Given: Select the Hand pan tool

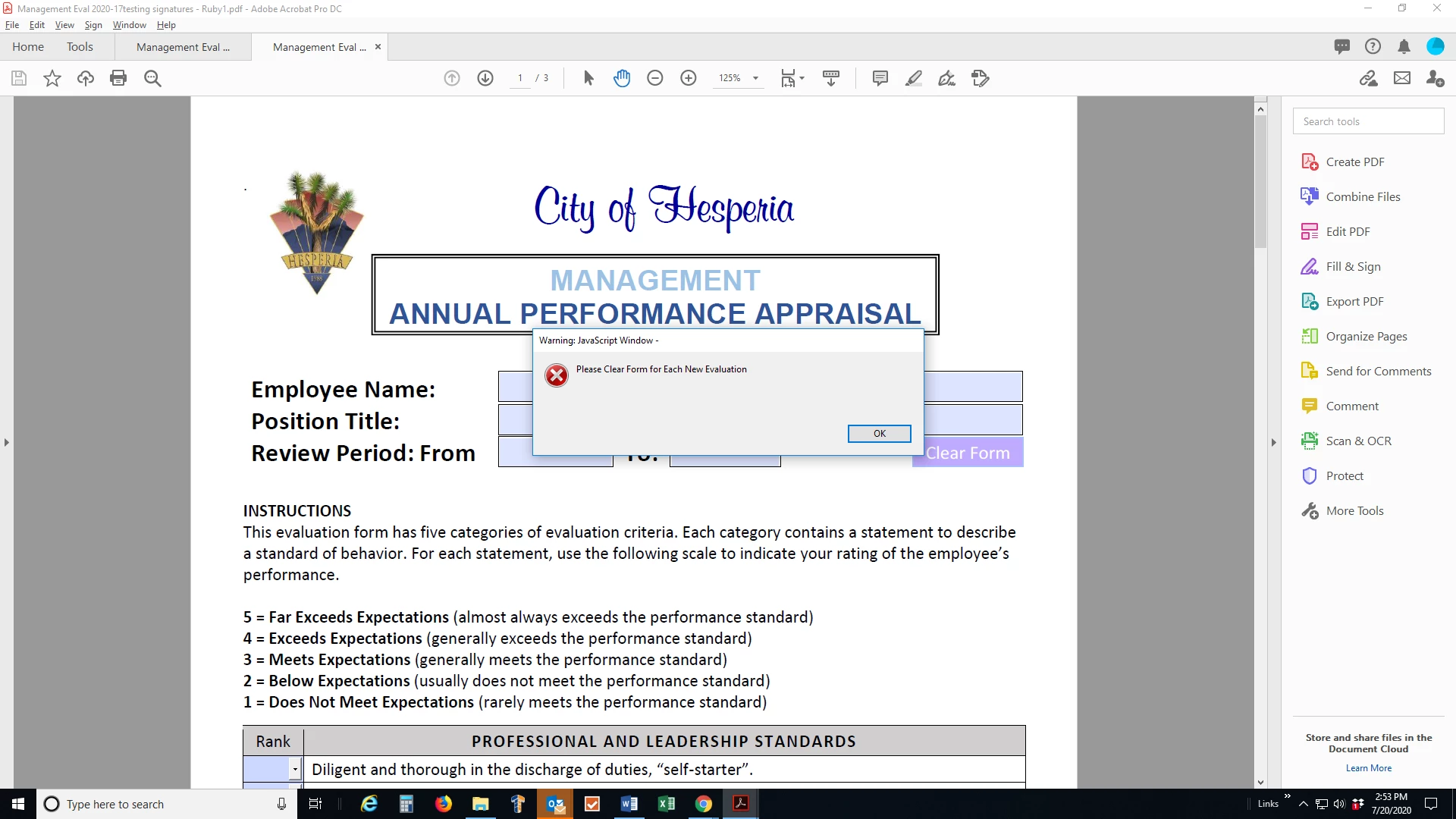Looking at the screenshot, I should 622,78.
